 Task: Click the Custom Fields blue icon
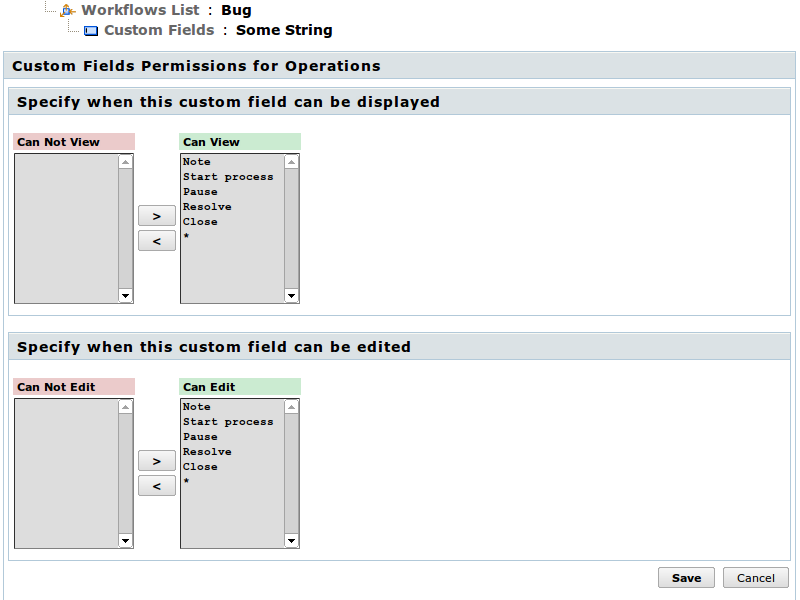[x=91, y=31]
